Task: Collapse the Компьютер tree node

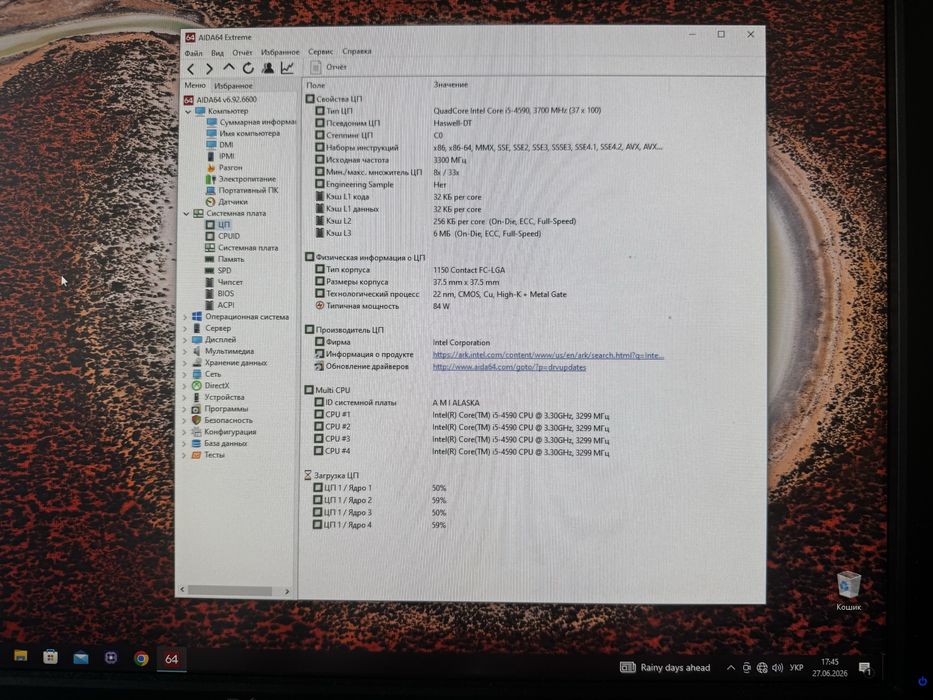Action: click(188, 111)
